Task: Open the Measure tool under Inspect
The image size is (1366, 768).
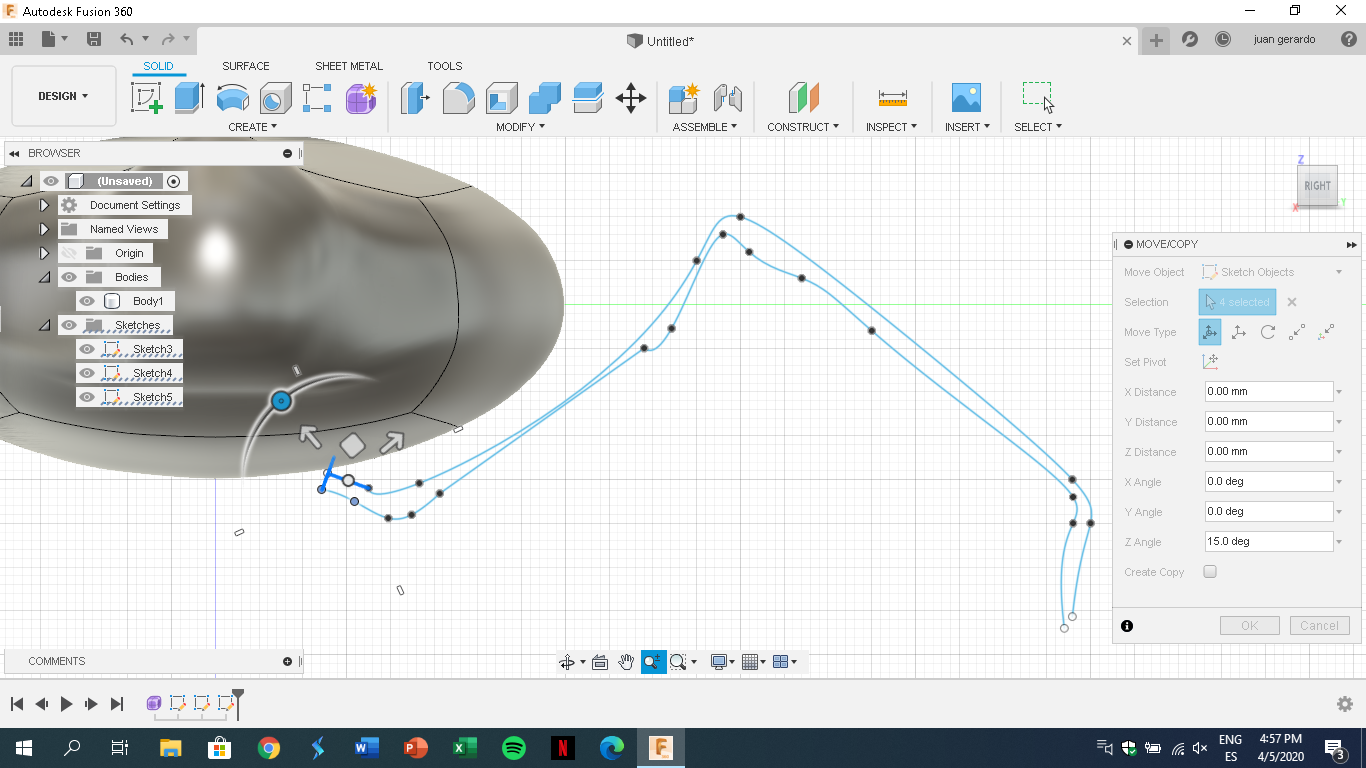Action: 890,97
